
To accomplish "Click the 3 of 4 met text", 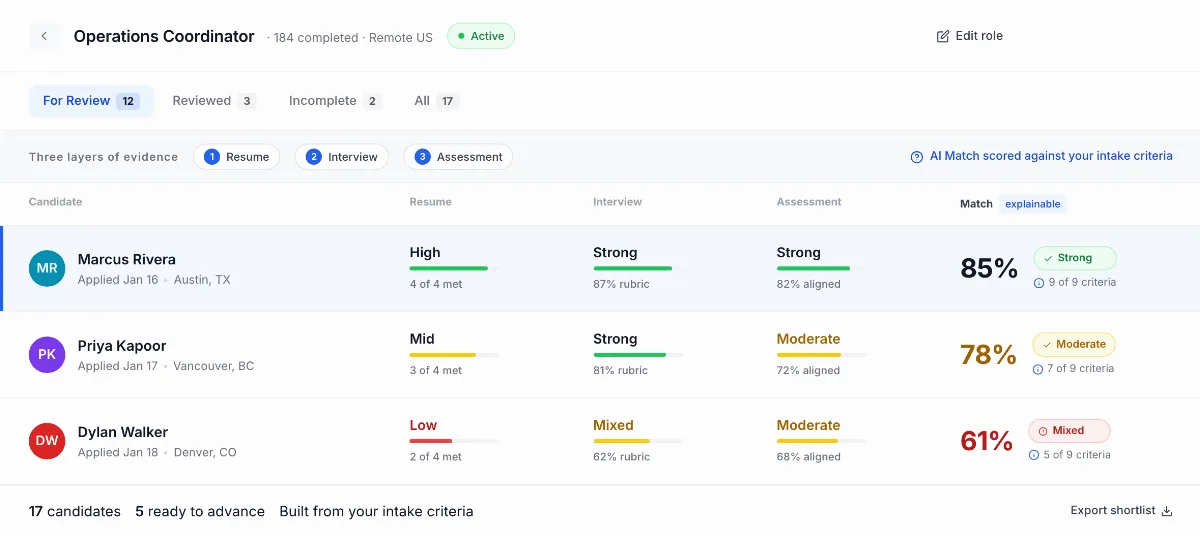I will 436,370.
